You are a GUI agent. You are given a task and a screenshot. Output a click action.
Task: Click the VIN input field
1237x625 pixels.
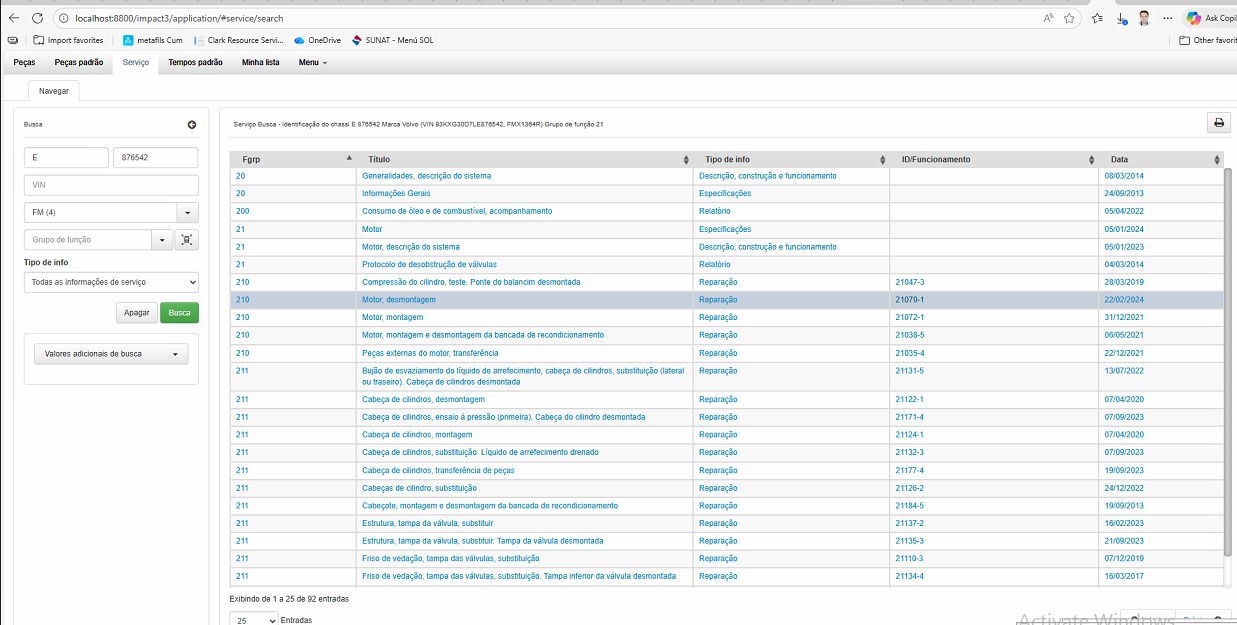click(111, 185)
